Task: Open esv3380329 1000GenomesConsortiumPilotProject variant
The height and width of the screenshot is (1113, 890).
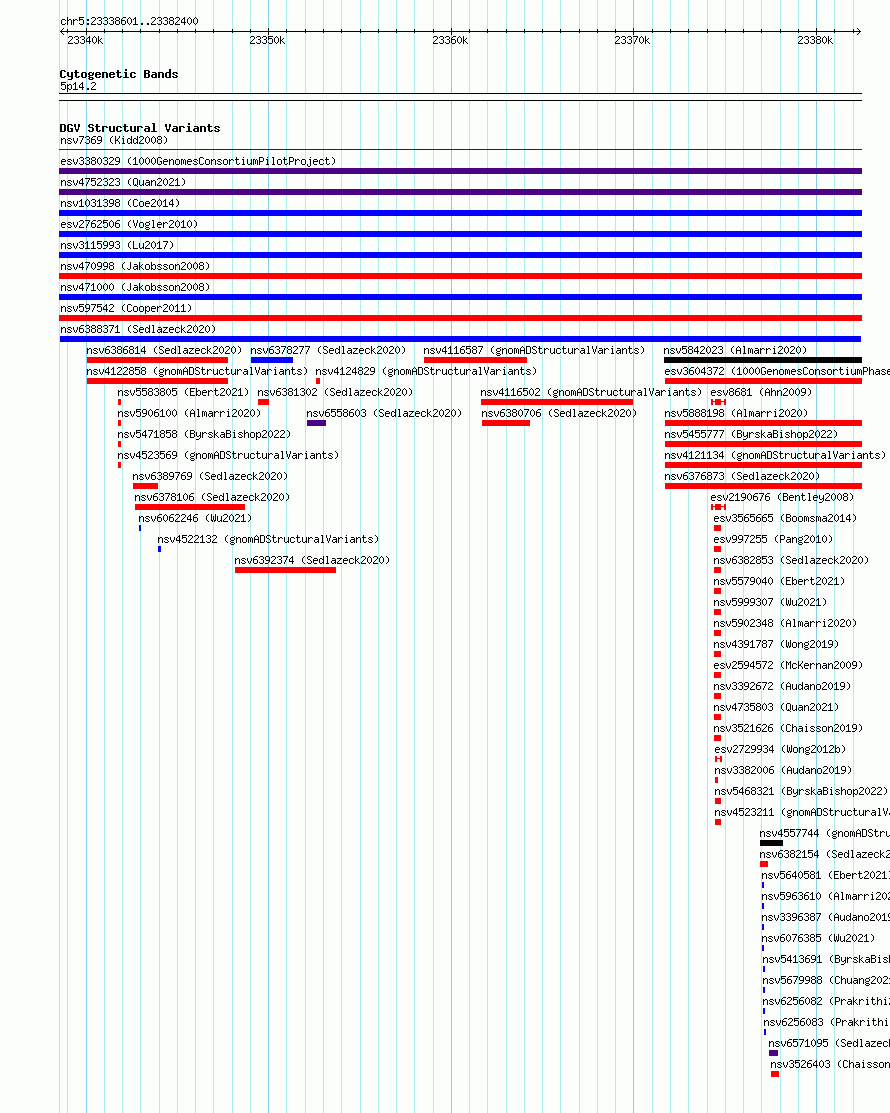Action: pos(197,161)
